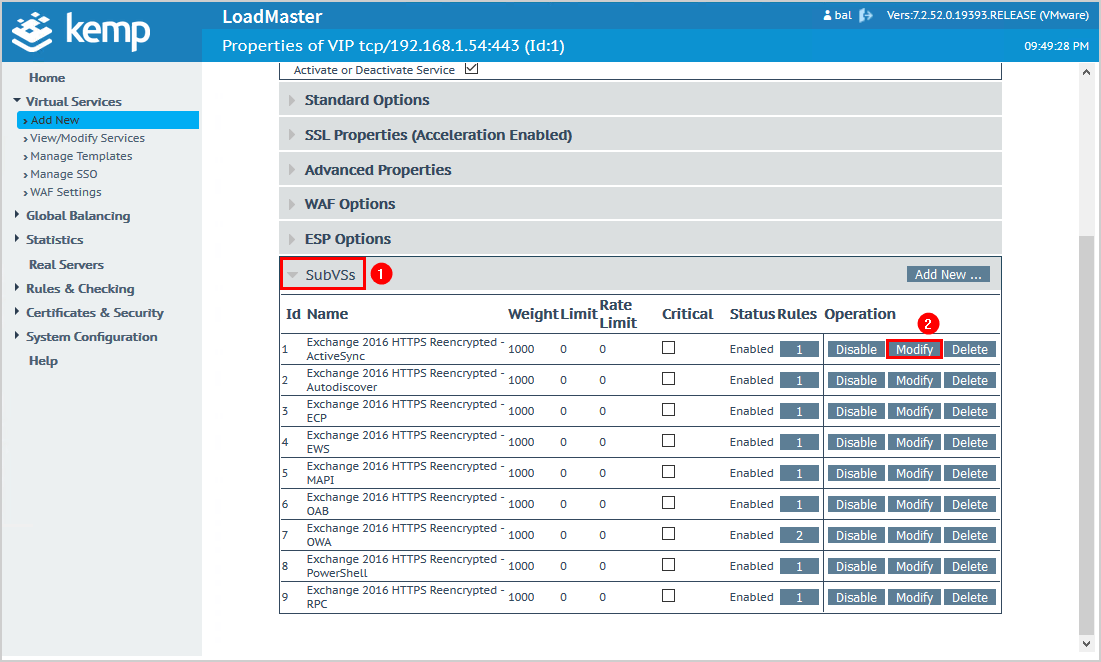Open Help in sidebar
The height and width of the screenshot is (662, 1101).
coord(43,361)
